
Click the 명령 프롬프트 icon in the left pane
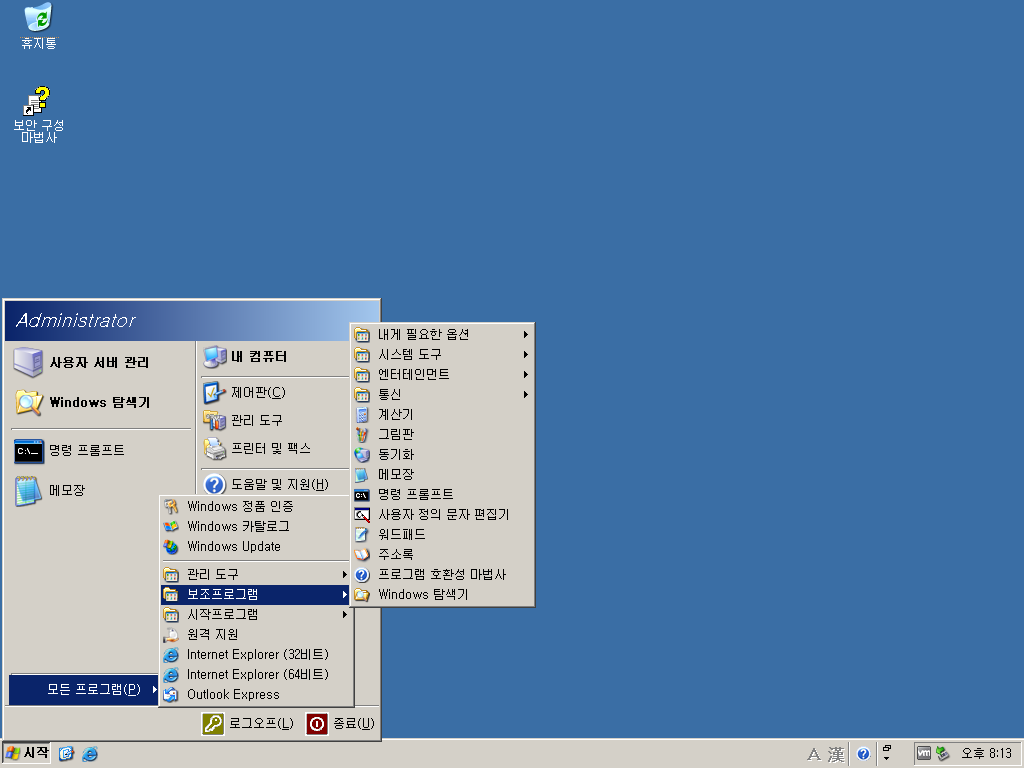click(29, 451)
